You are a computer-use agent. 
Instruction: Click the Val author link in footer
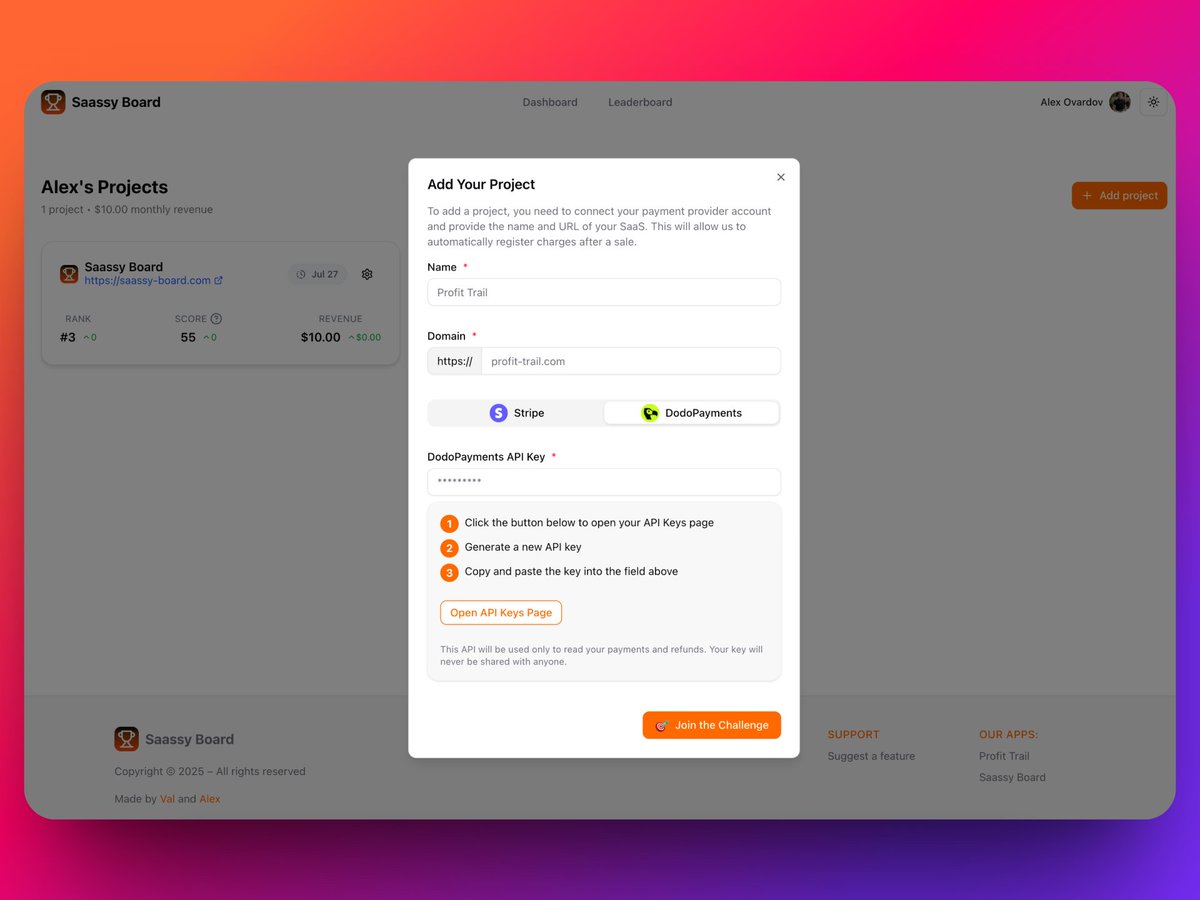pyautogui.click(x=167, y=799)
